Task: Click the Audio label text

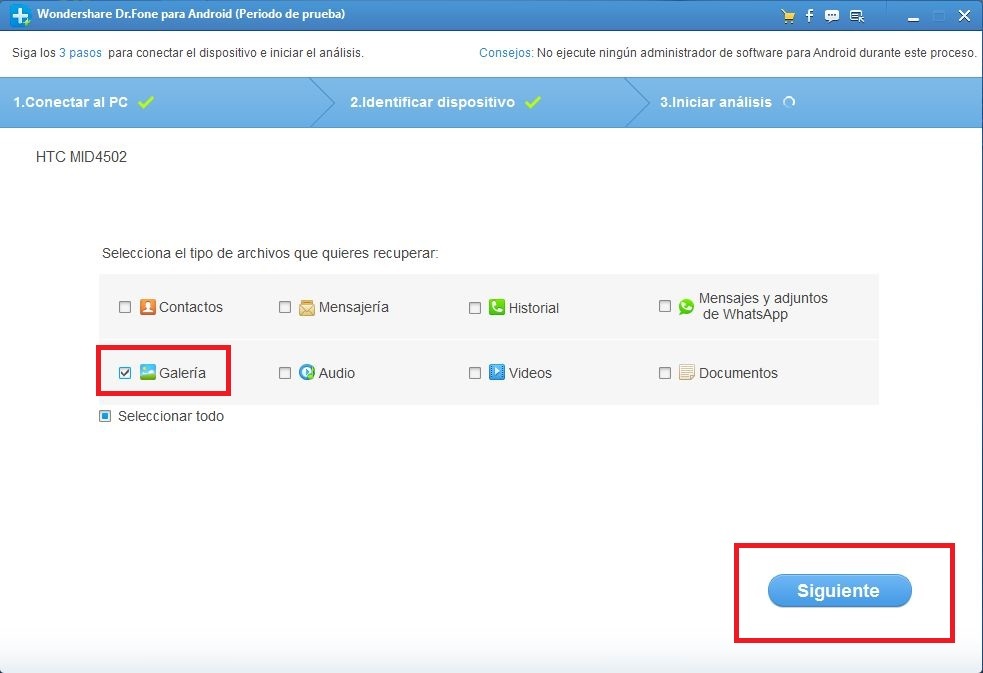Action: click(x=337, y=373)
